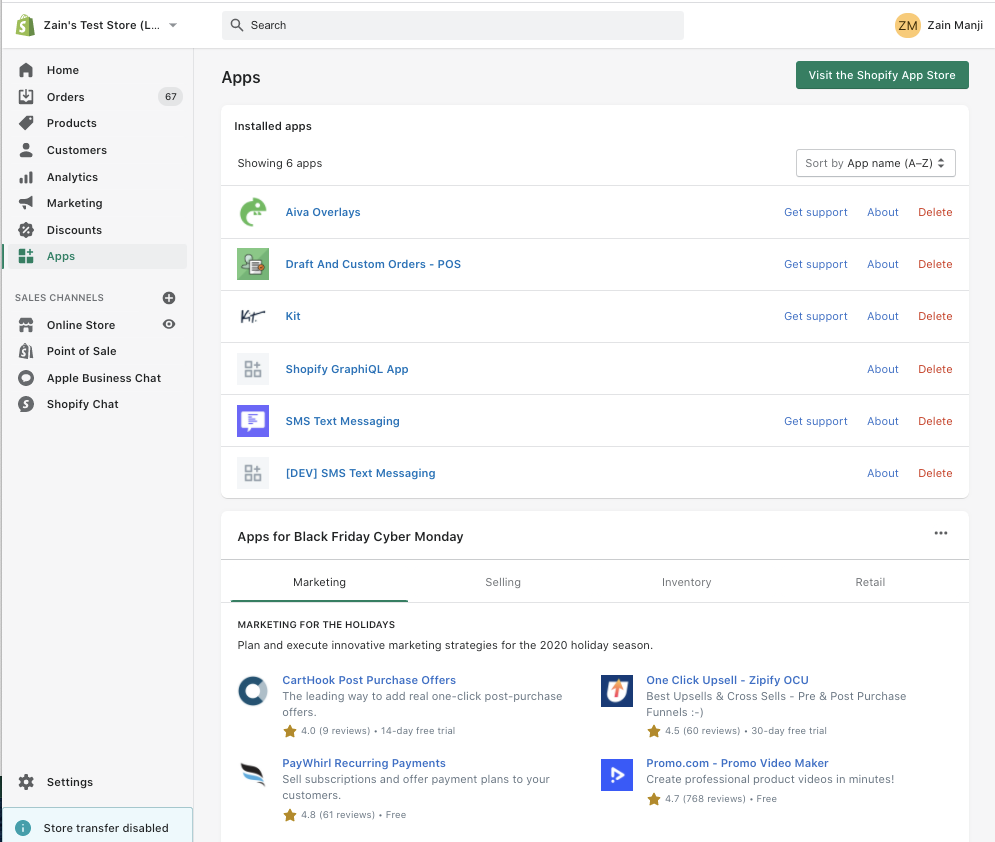Click About for Draft And Custom Orders

[x=883, y=264]
